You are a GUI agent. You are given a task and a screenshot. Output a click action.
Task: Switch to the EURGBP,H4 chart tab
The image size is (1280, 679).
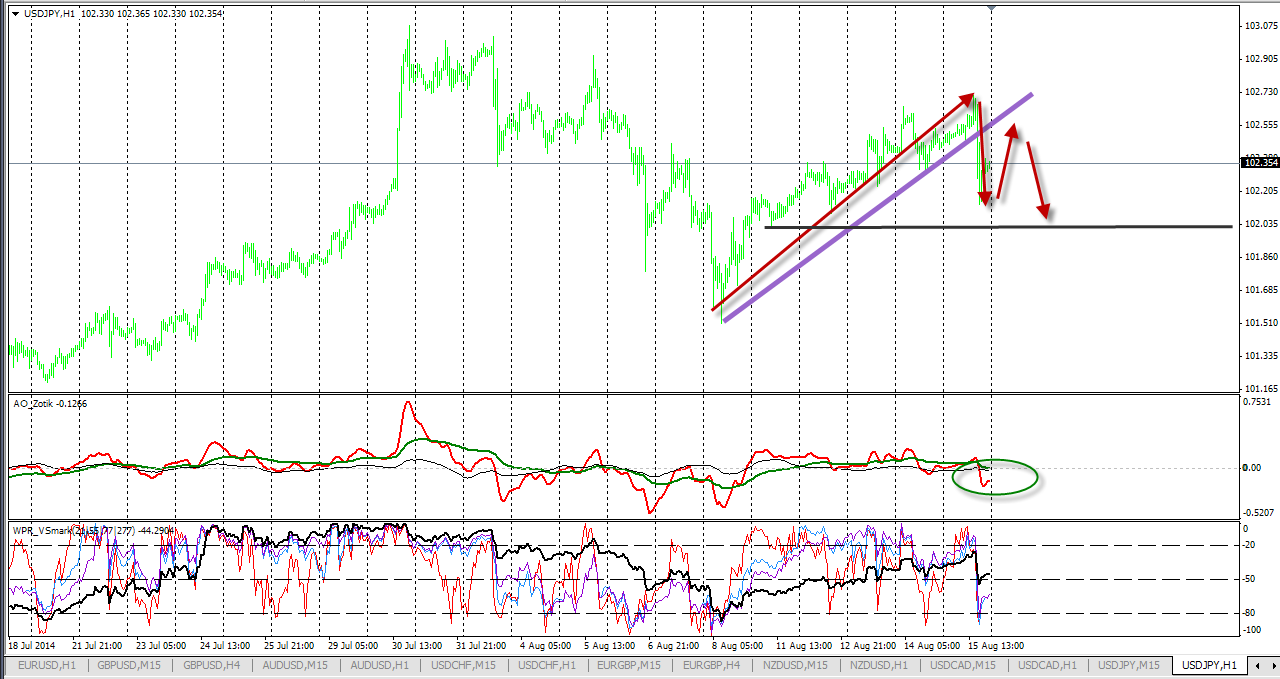(713, 665)
